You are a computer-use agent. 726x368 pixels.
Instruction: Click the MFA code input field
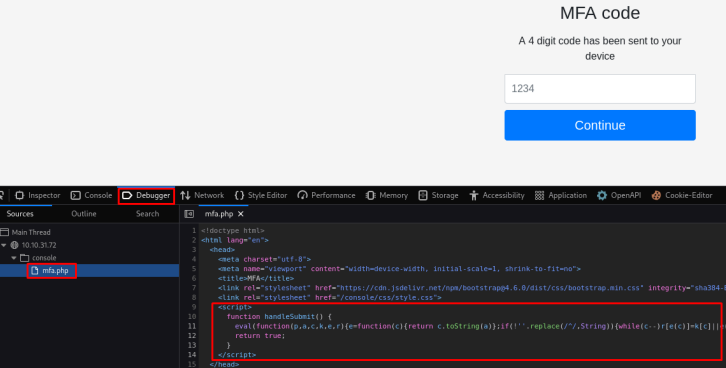coord(600,89)
